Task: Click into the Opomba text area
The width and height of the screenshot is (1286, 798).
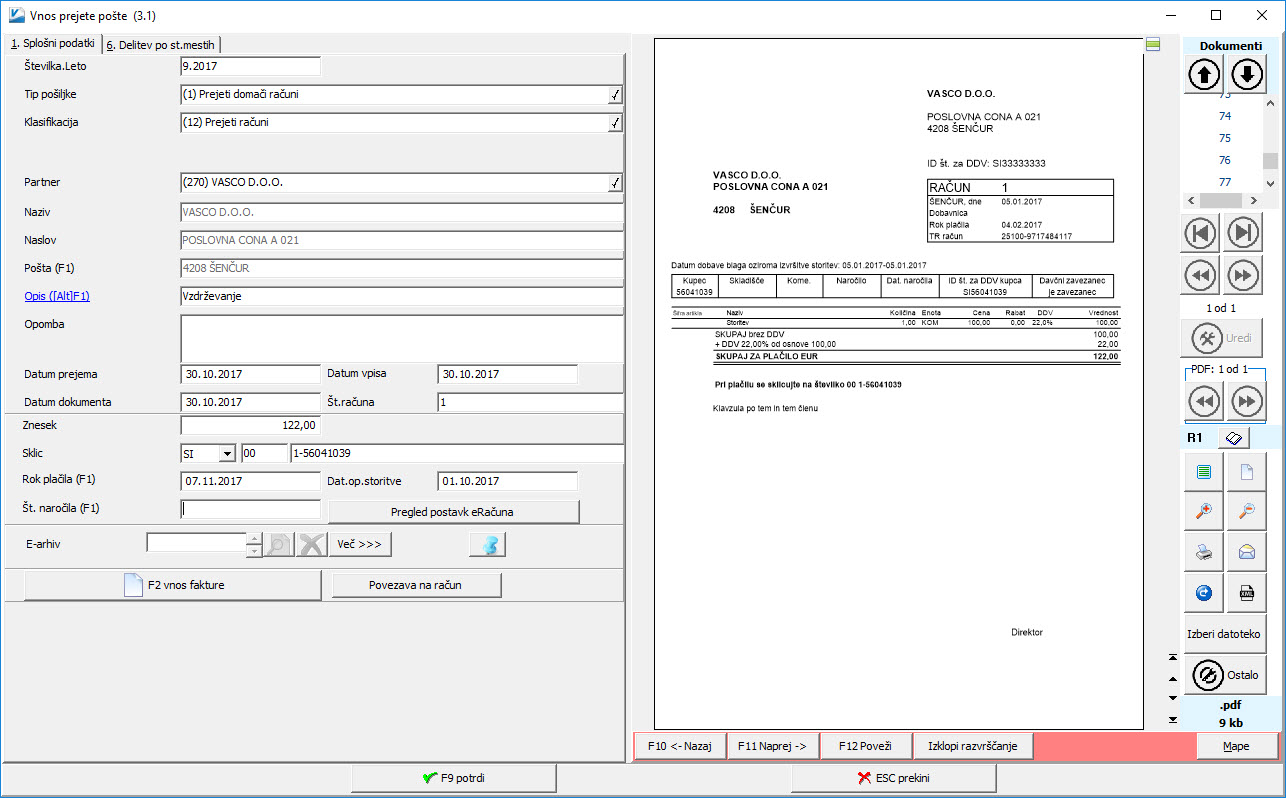Action: coord(402,338)
